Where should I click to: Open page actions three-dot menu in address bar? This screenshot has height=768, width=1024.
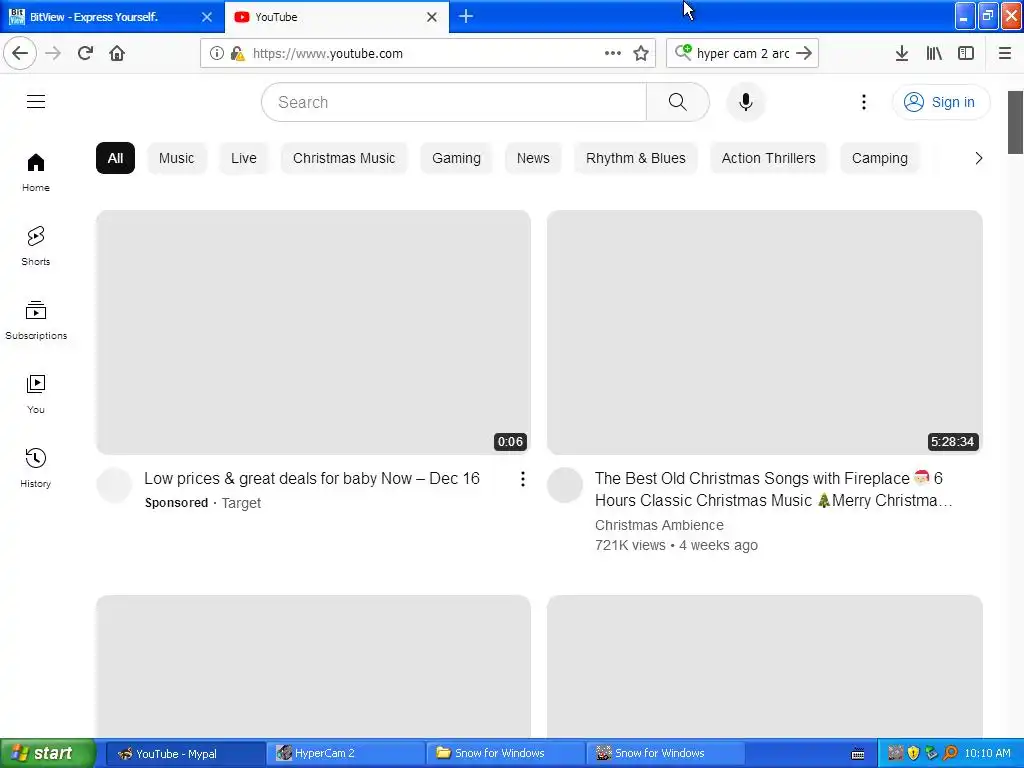pos(613,53)
